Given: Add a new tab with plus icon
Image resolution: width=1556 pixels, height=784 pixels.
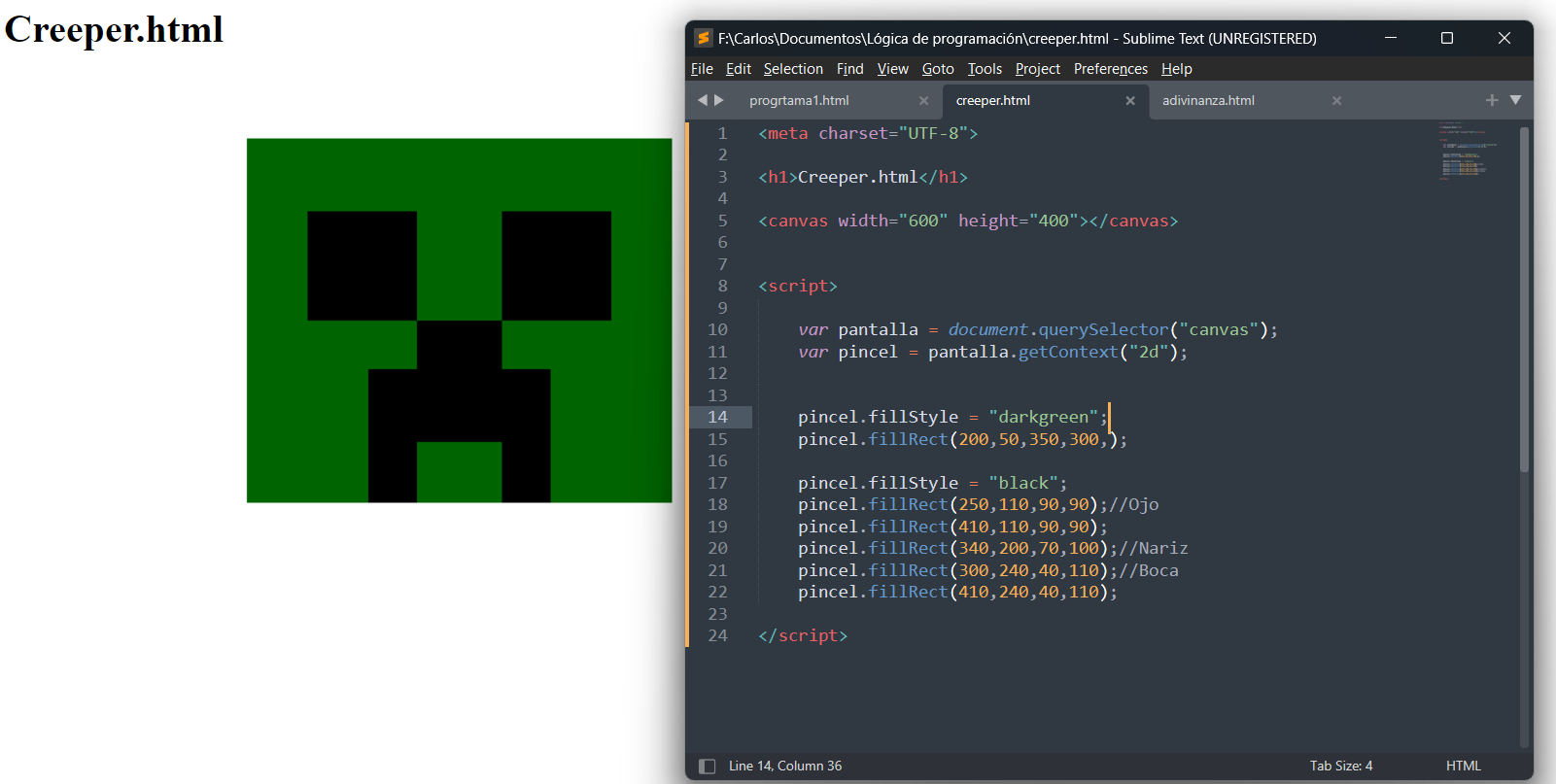Looking at the screenshot, I should [x=1492, y=100].
